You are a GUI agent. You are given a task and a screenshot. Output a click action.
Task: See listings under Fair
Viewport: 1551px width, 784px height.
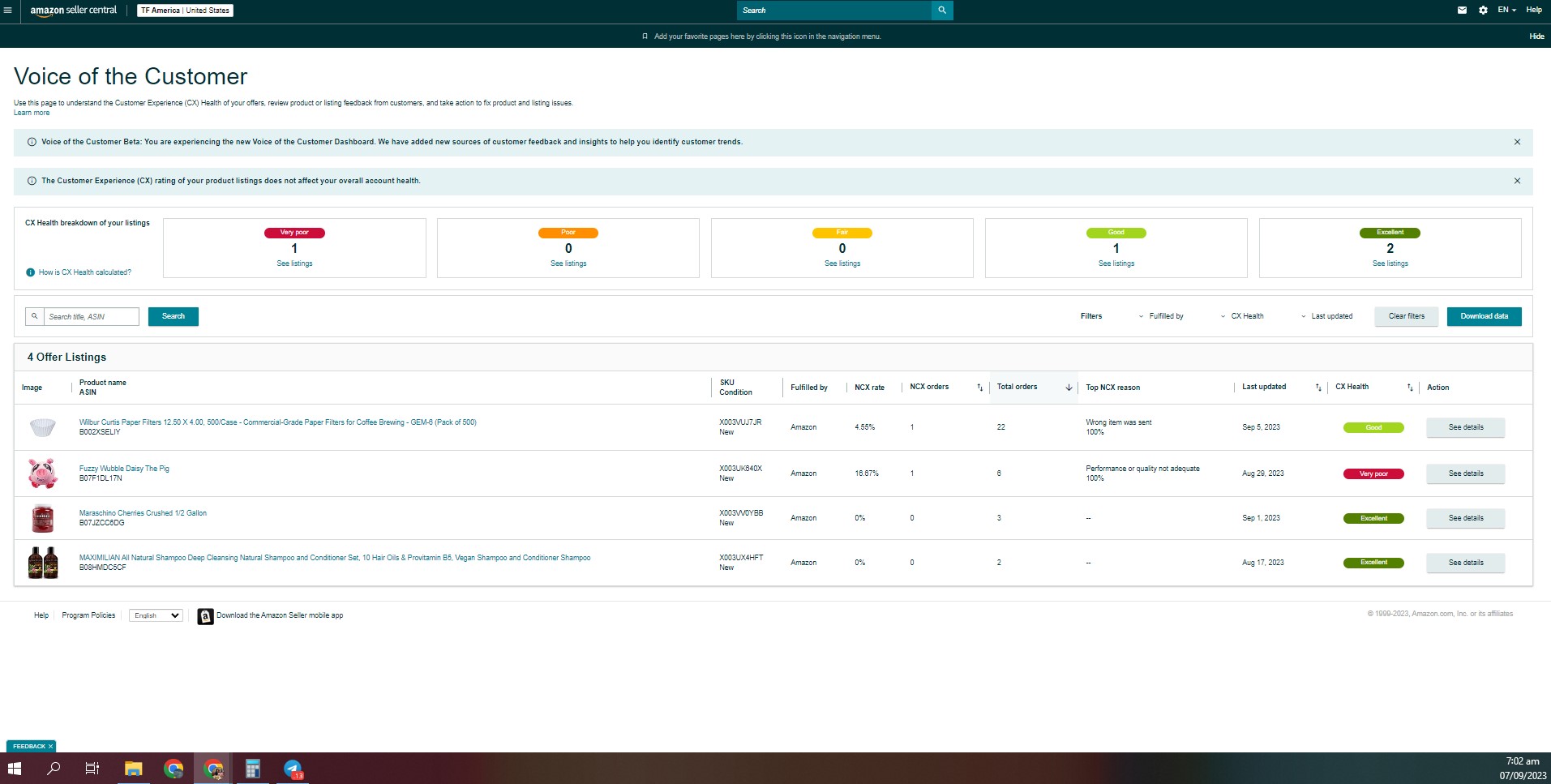pos(842,263)
